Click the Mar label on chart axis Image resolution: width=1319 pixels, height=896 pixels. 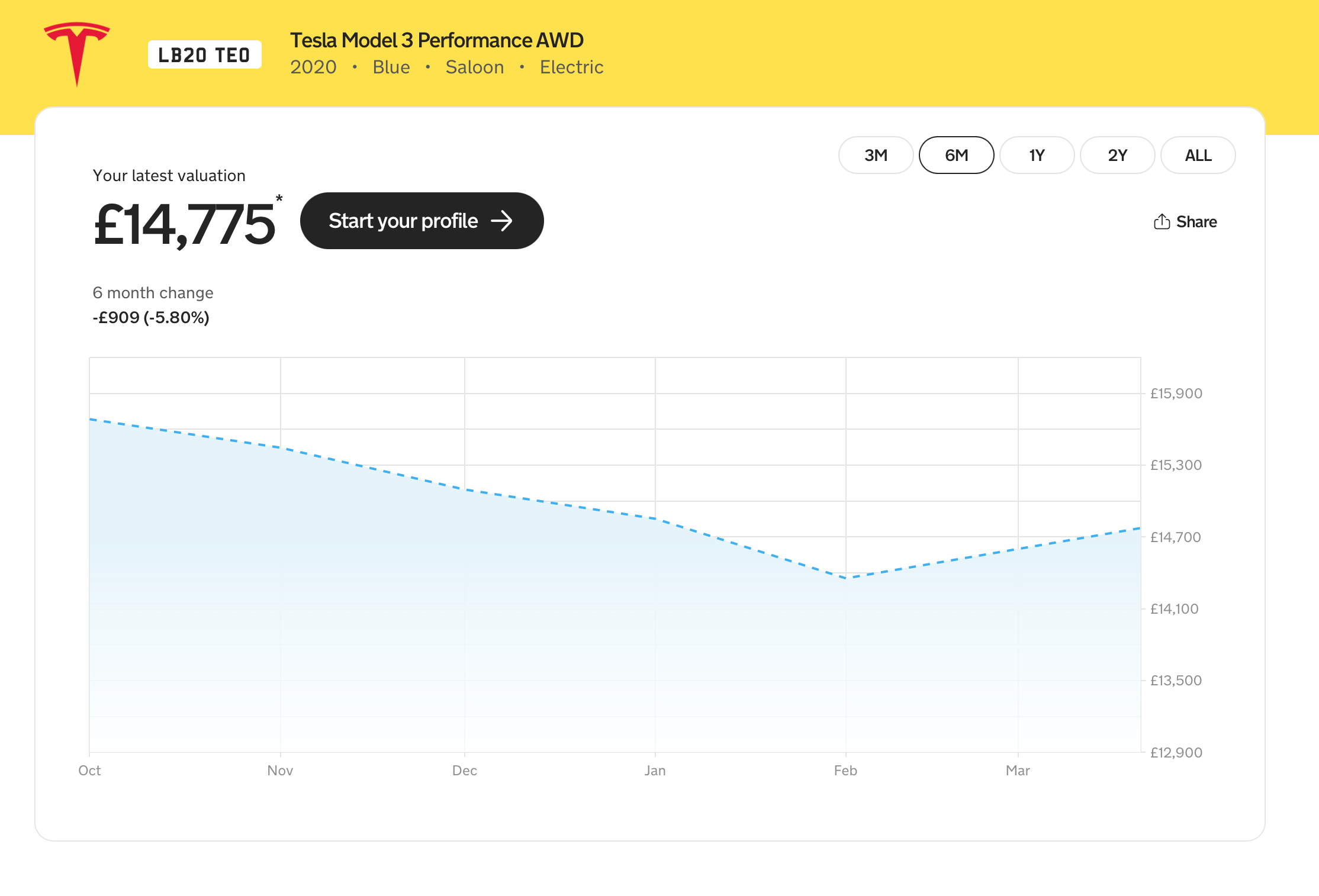click(x=1018, y=771)
